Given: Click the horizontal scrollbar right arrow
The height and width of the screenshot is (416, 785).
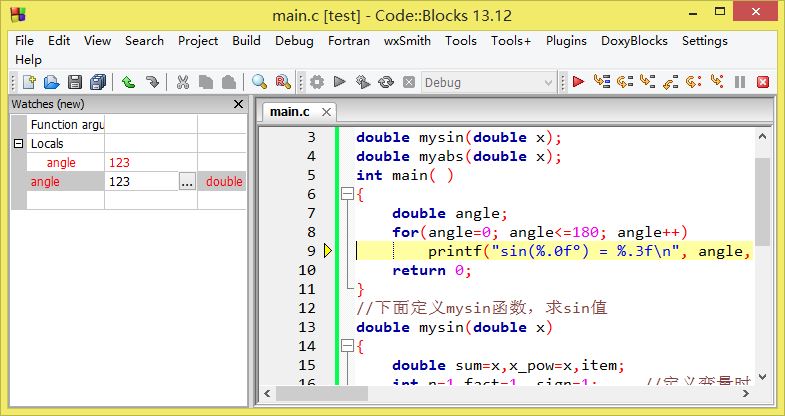Looking at the screenshot, I should click(745, 393).
